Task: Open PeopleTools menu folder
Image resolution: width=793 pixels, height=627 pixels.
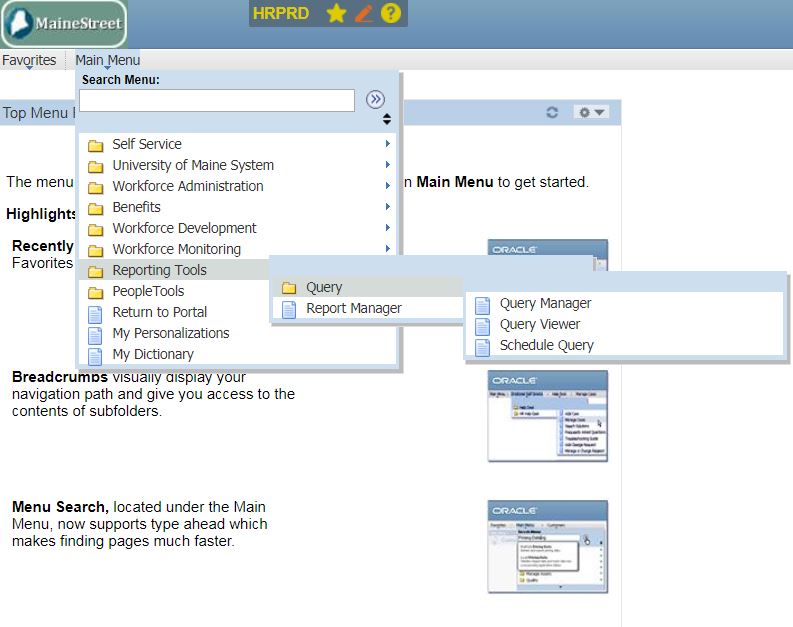Action: (148, 291)
